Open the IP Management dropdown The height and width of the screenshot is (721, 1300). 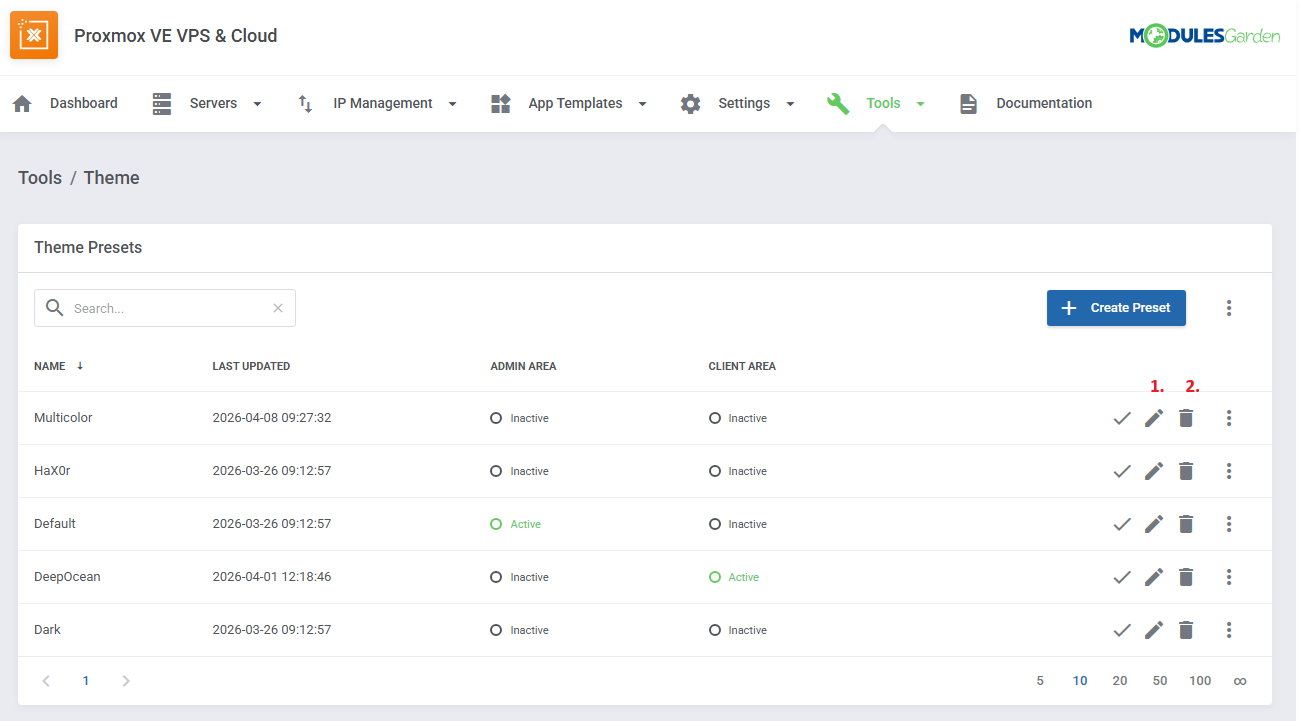click(378, 104)
